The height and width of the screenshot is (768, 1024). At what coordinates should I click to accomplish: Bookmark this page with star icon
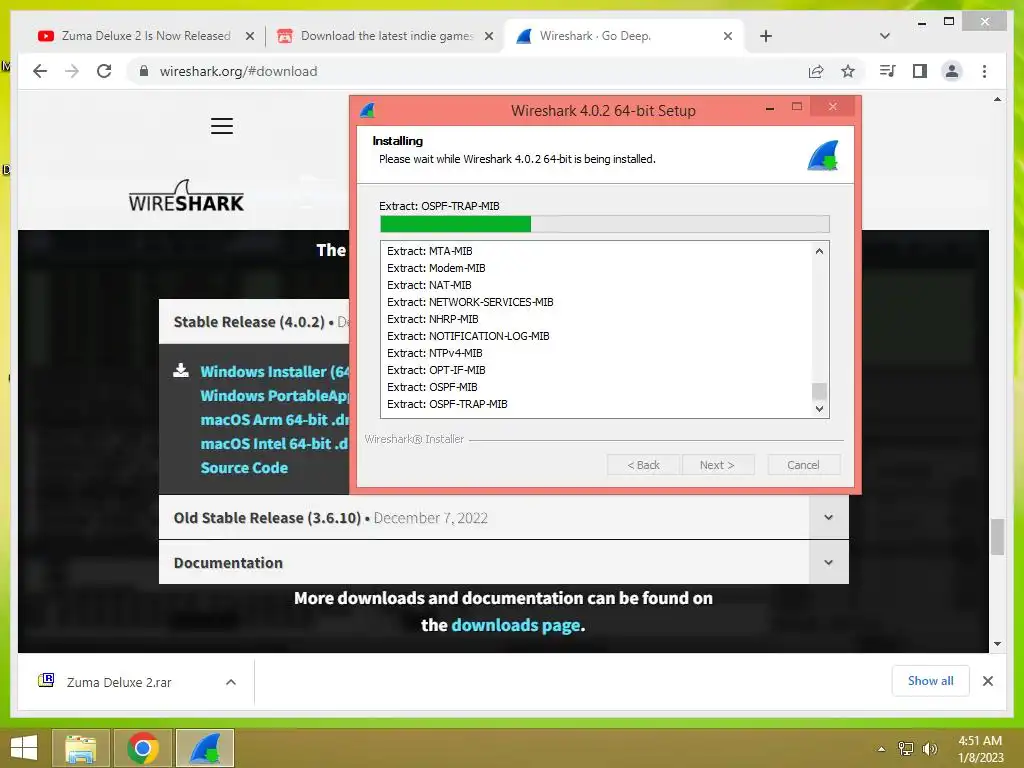point(848,71)
